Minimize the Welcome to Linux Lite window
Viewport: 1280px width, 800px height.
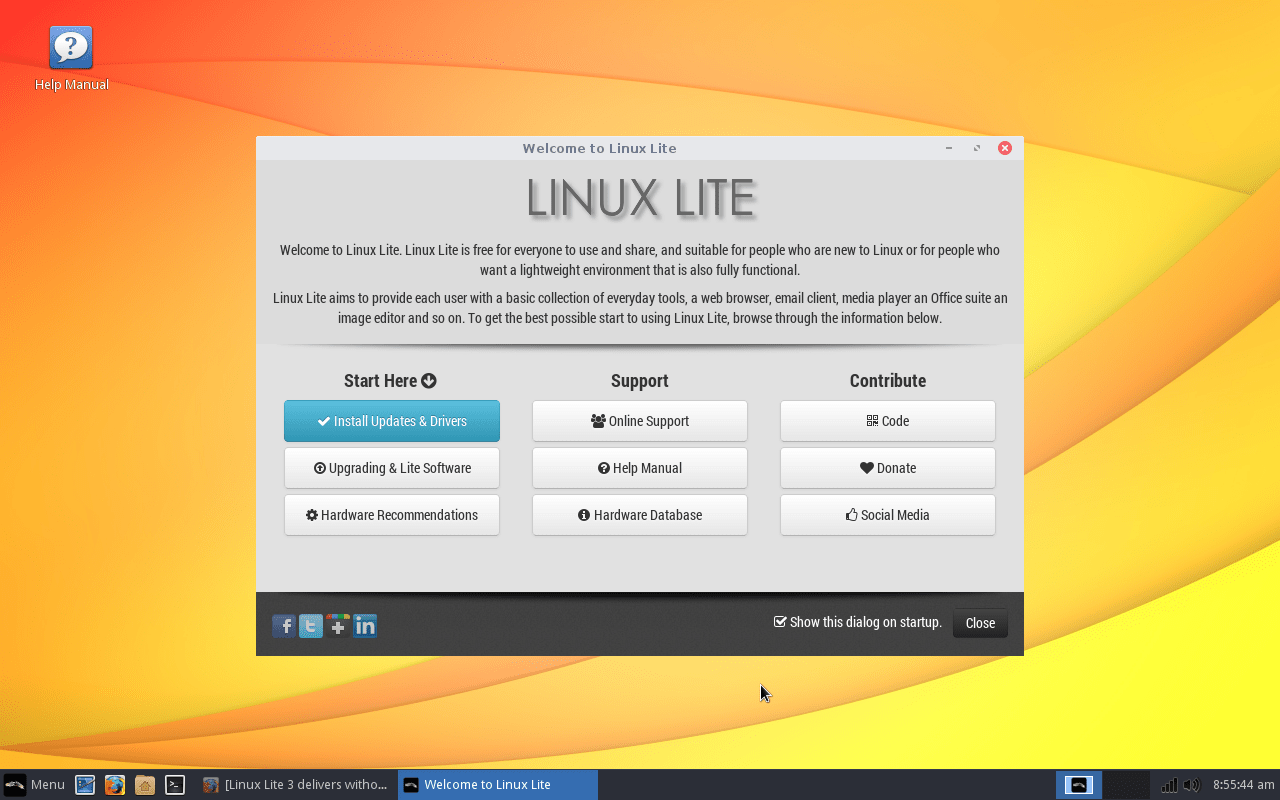(949, 148)
